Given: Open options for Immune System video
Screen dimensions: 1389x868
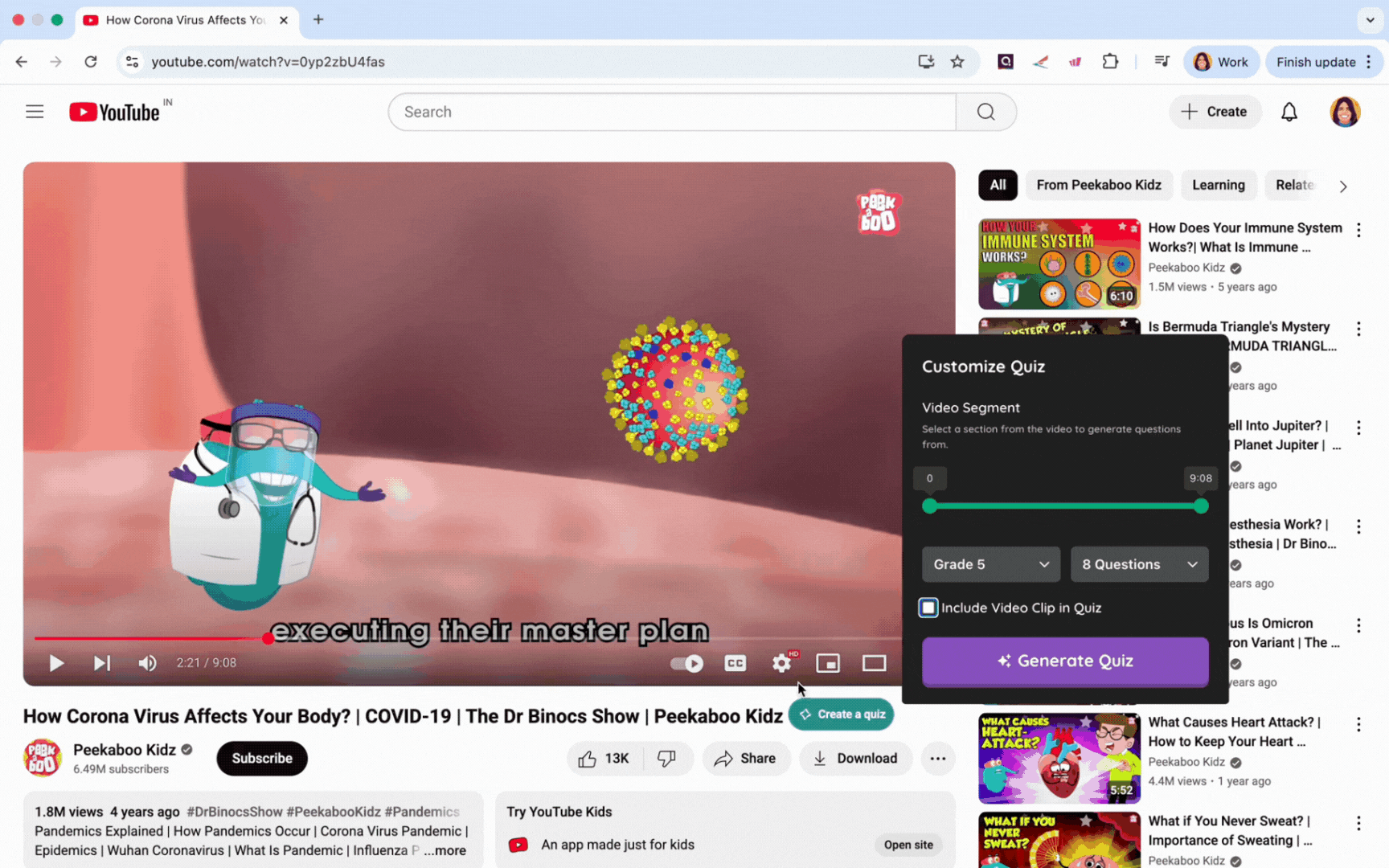Looking at the screenshot, I should coord(1358,230).
